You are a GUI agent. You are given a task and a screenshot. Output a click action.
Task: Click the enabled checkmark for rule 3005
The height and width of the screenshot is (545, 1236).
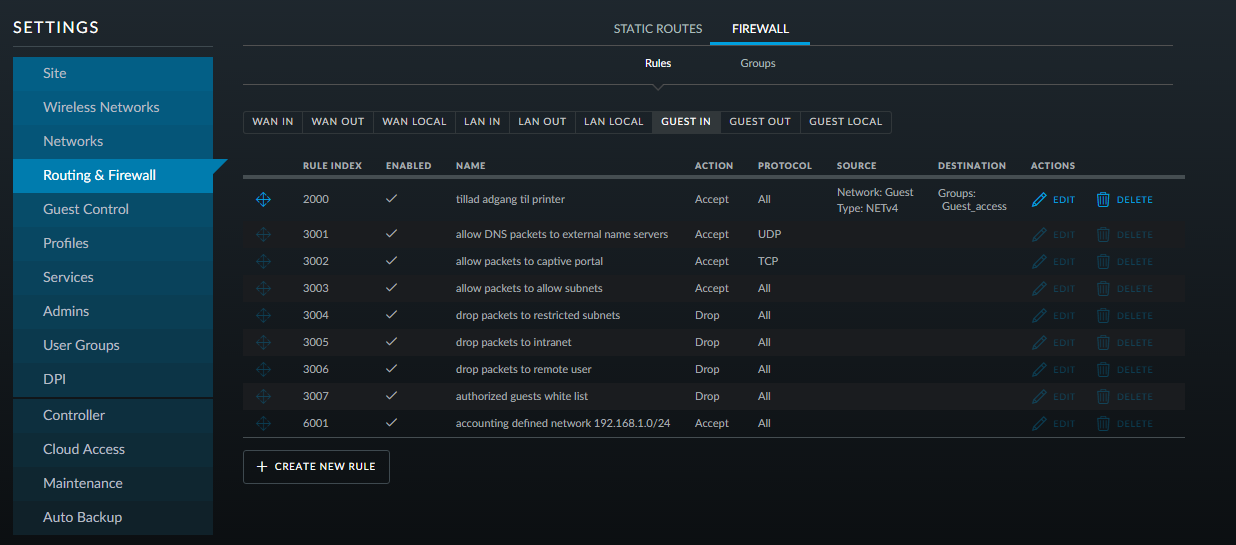(x=392, y=342)
